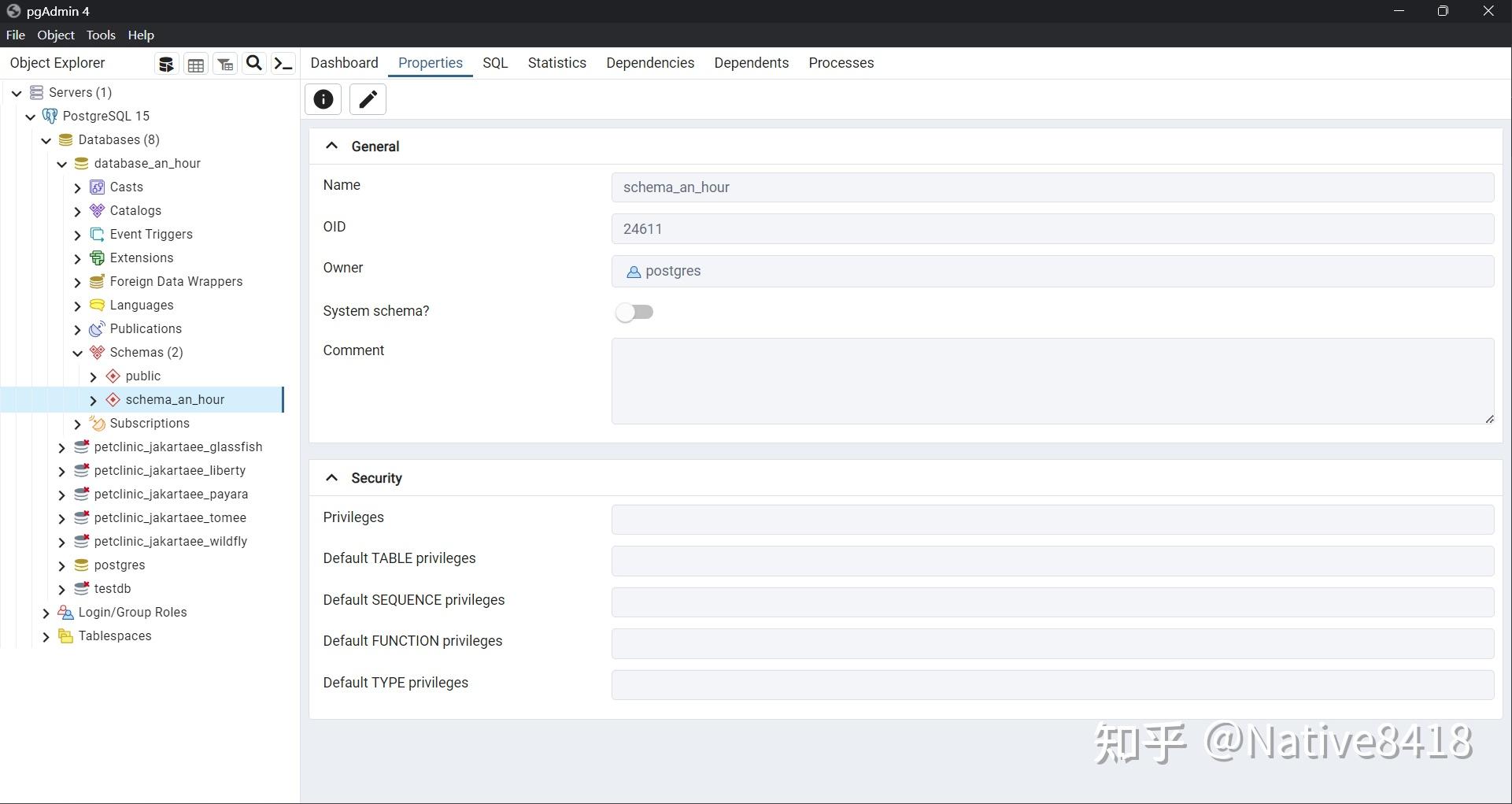Click the Tablespaces folder icon
1512x804 pixels.
[65, 635]
